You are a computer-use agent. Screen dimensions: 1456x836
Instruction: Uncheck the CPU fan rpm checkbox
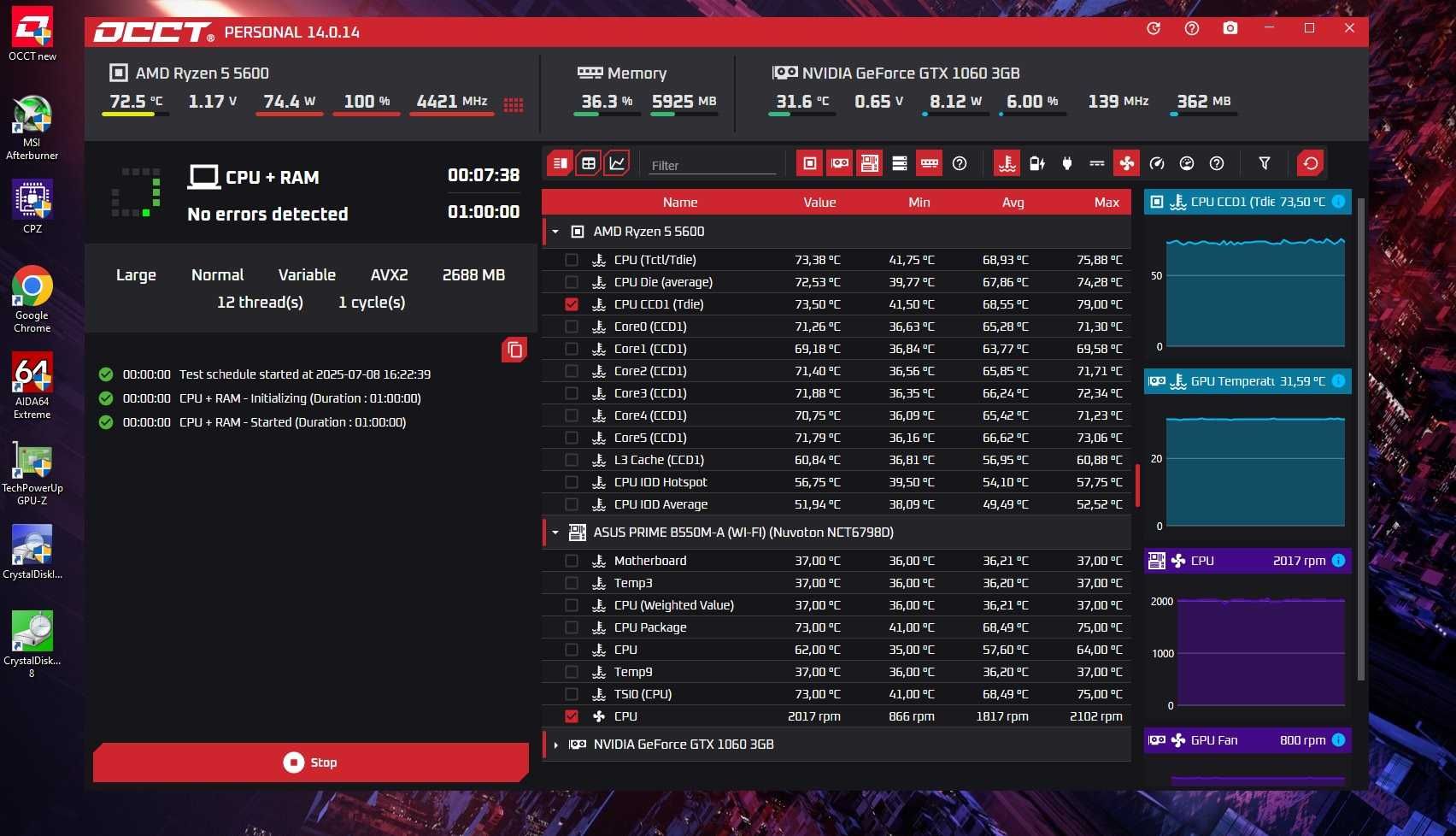tap(572, 716)
